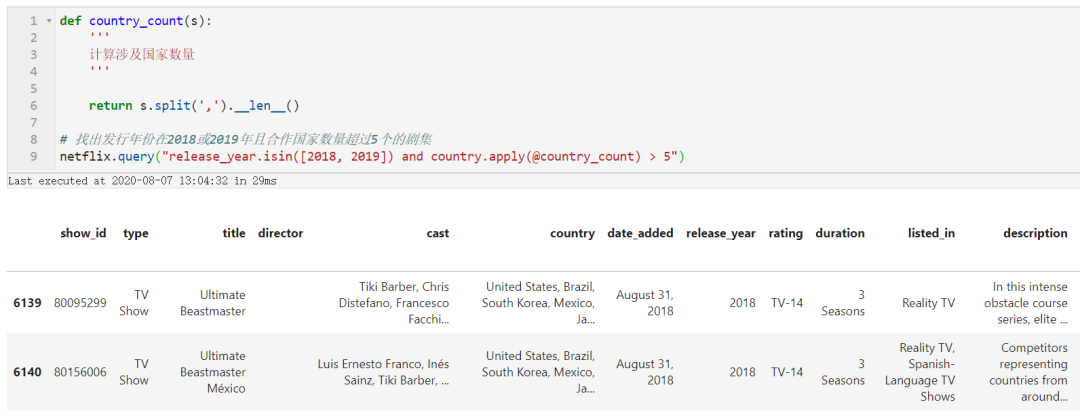This screenshot has height=419, width=1080.
Task: Select row index 6139
Action: (x=28, y=303)
